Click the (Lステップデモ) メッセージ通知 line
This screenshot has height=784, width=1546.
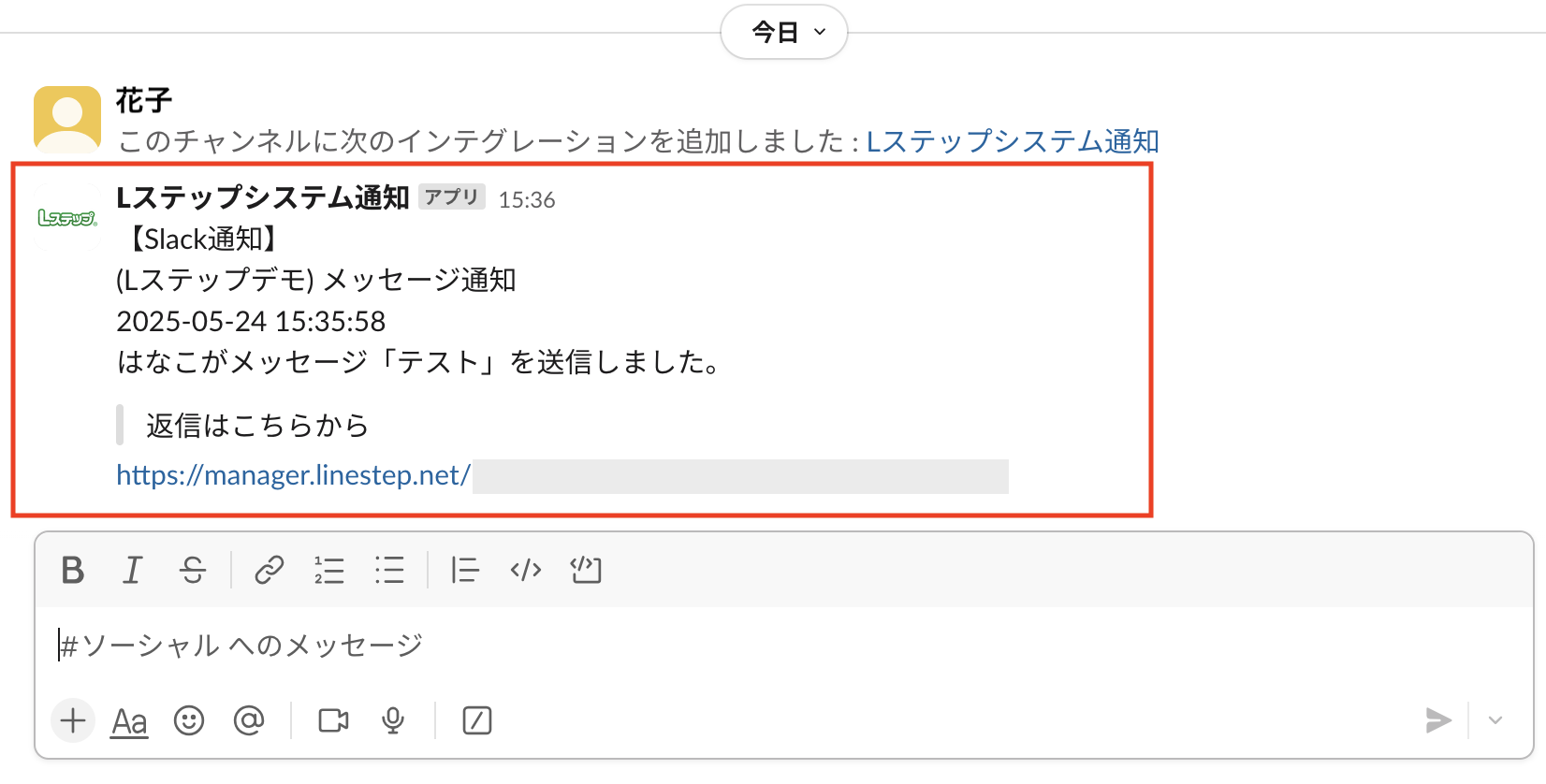(316, 281)
